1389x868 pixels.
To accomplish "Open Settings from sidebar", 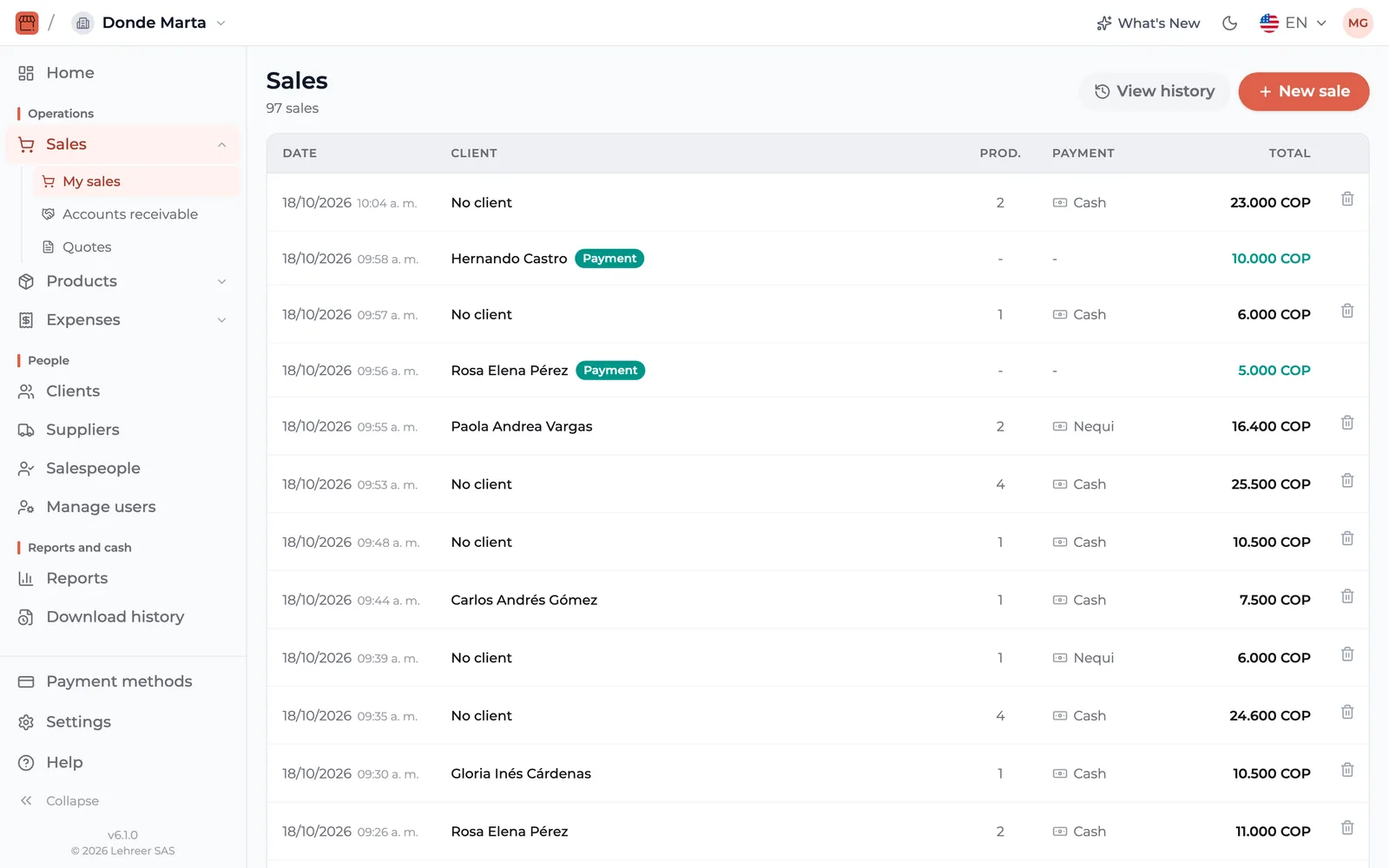I will click(123, 722).
